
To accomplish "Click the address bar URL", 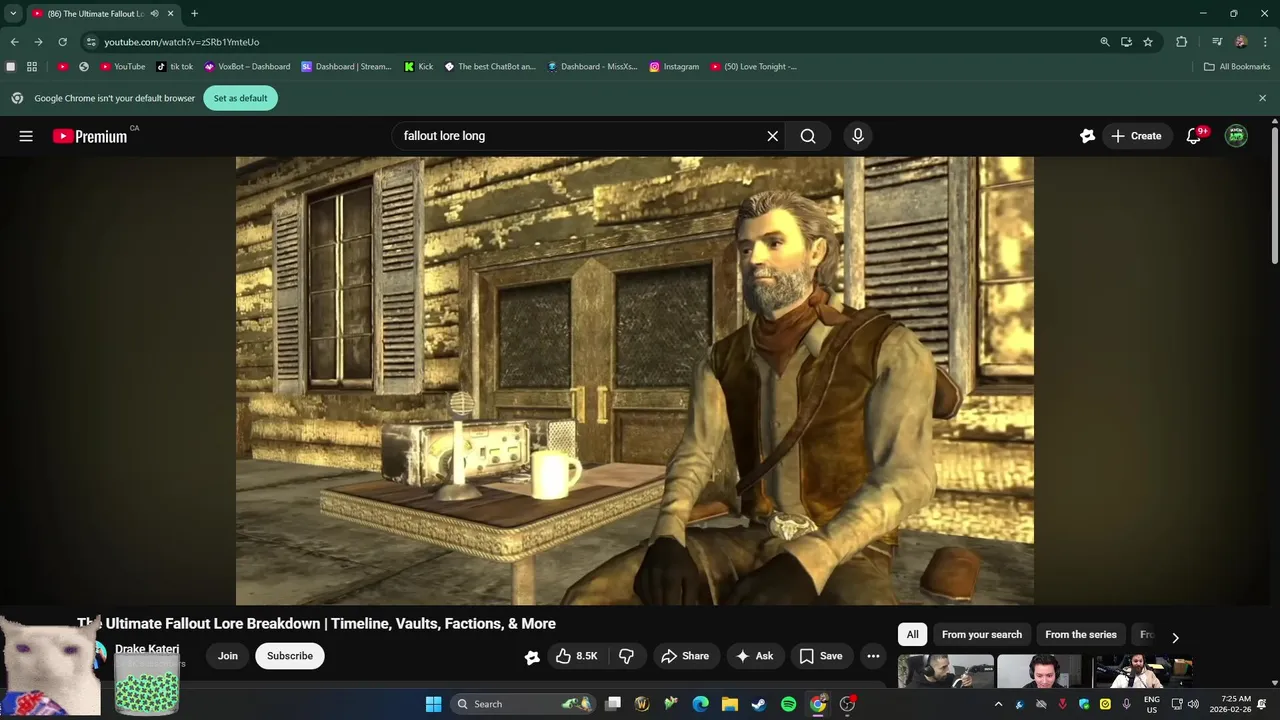I will point(181,42).
